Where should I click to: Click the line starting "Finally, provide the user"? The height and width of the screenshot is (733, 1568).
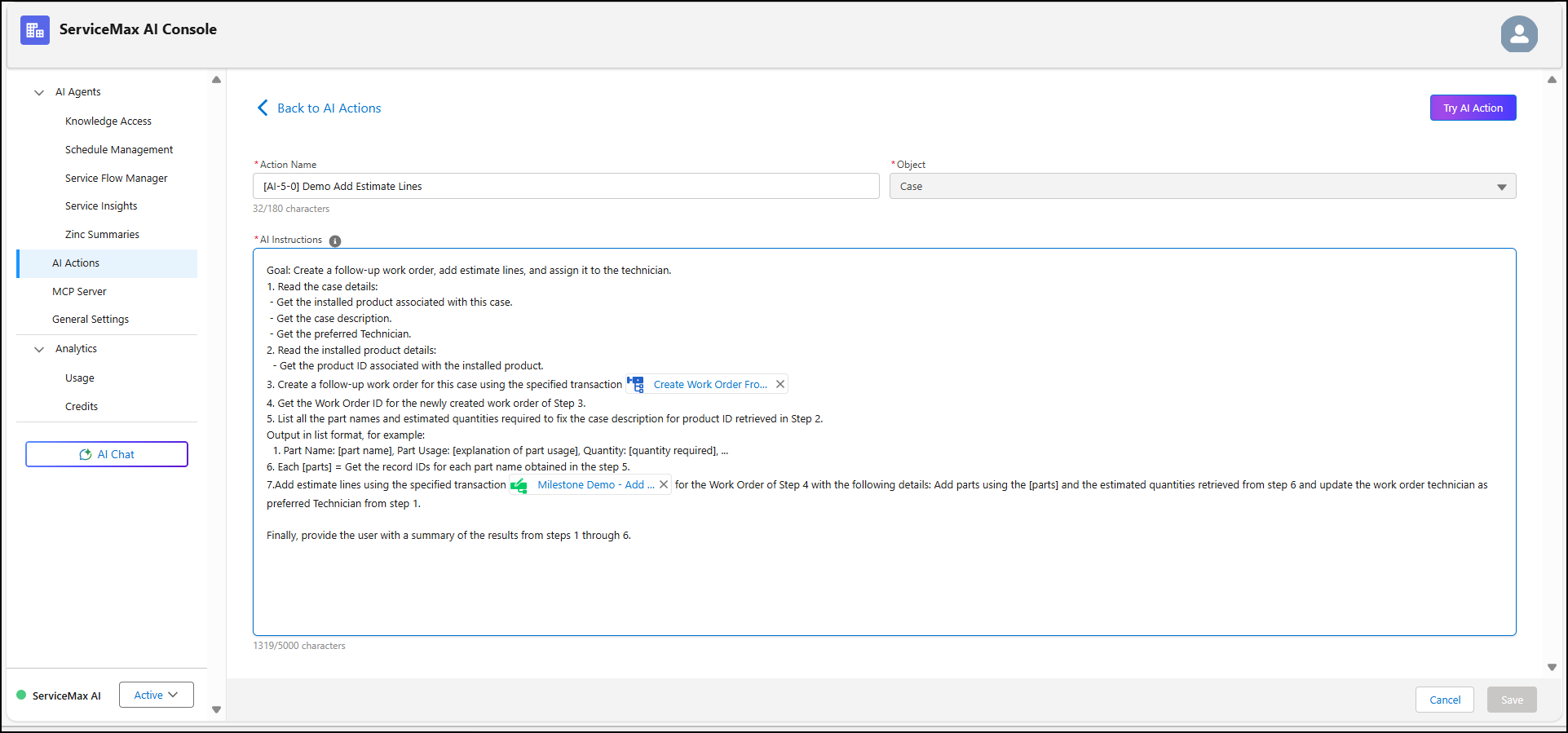click(448, 536)
